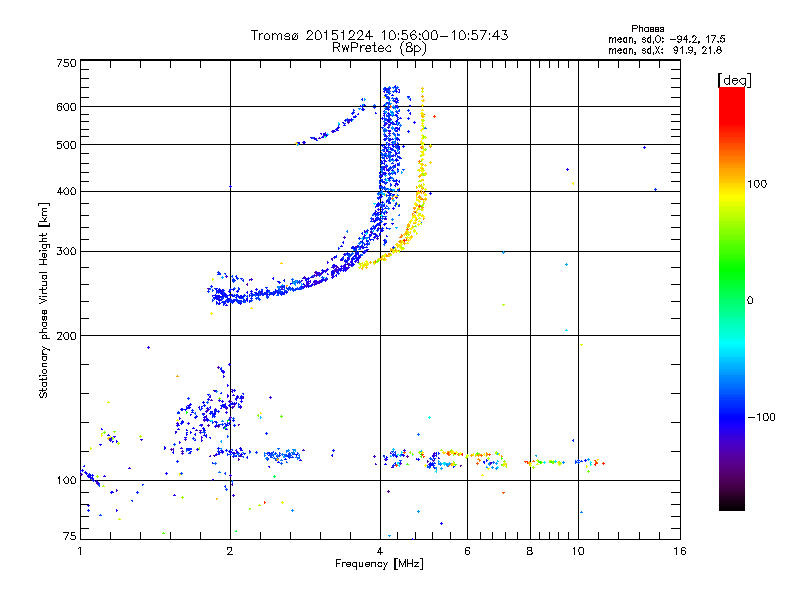Click the 'RwPretec (8p)' subtitle
The height and width of the screenshot is (600, 800).
379,48
